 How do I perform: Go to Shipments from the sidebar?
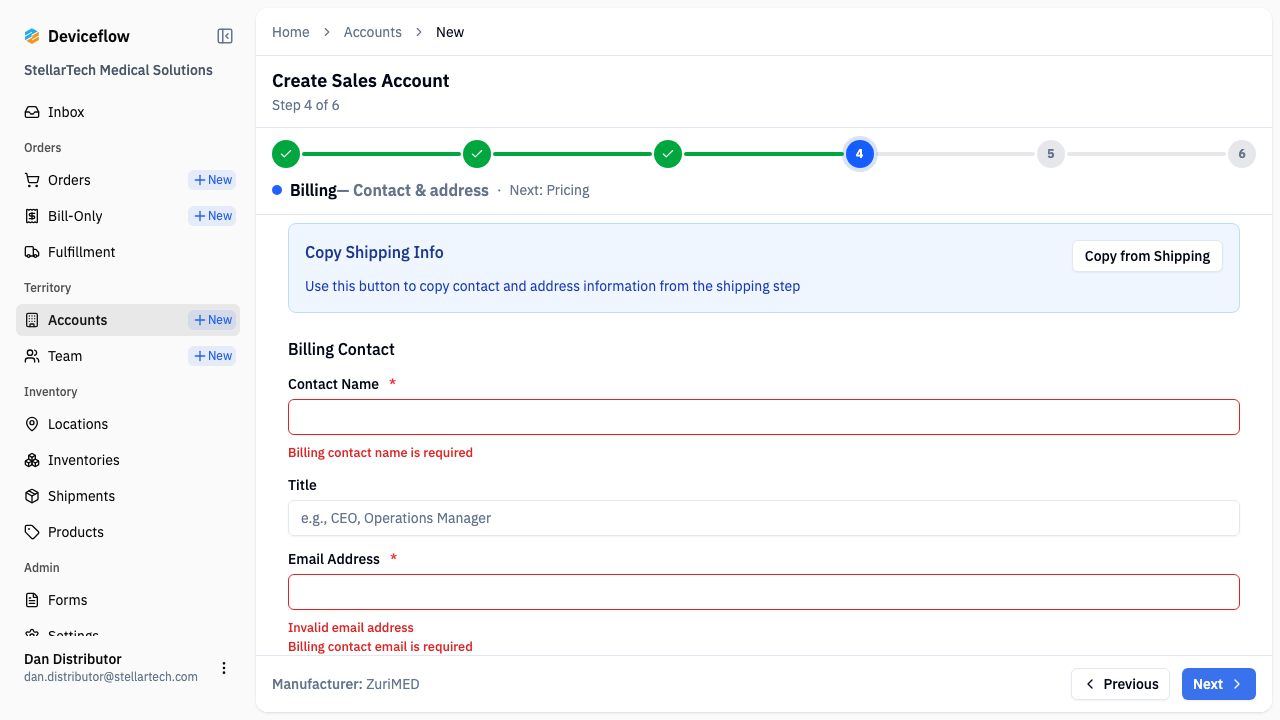click(81, 495)
